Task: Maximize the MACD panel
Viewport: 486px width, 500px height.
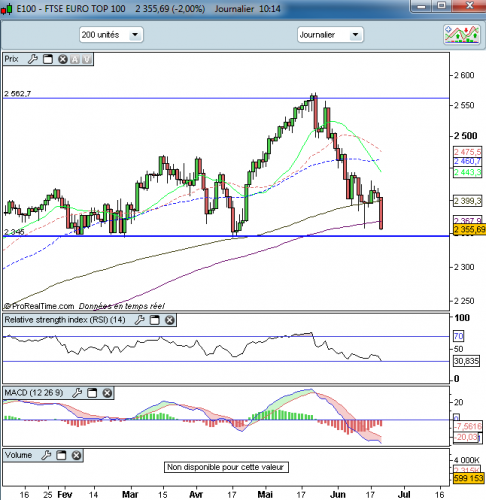Action: coord(92,393)
